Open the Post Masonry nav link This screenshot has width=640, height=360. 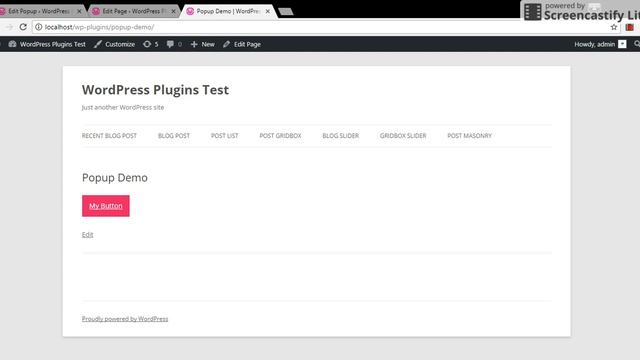pyautogui.click(x=469, y=136)
